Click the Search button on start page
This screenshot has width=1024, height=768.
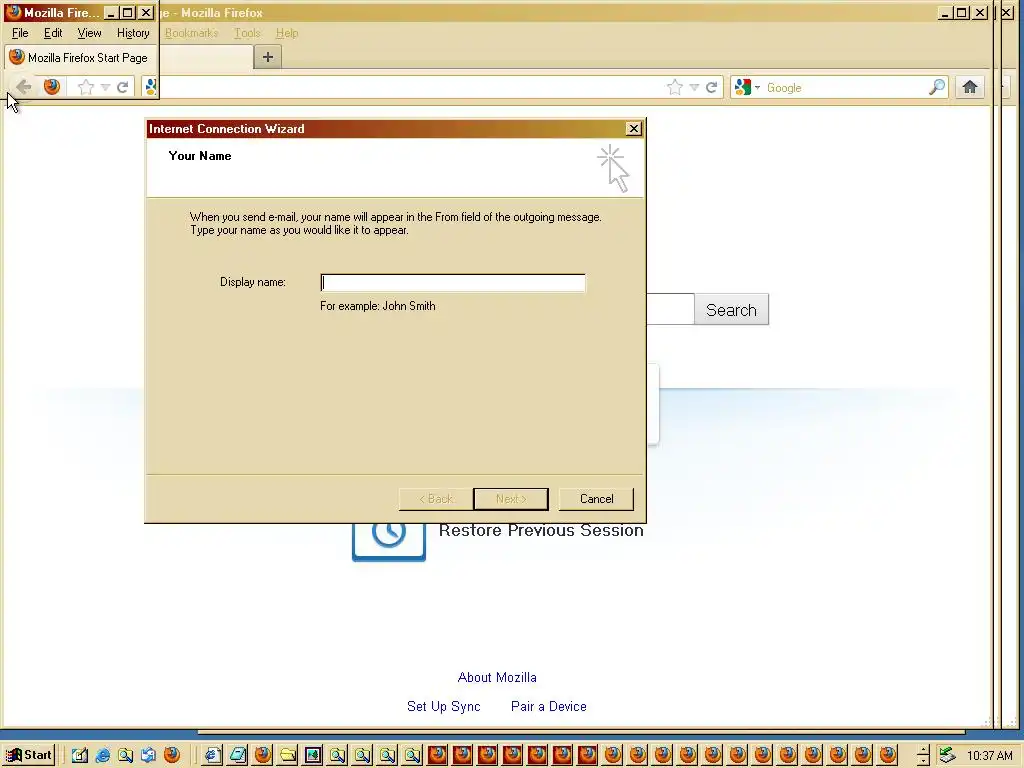point(731,310)
